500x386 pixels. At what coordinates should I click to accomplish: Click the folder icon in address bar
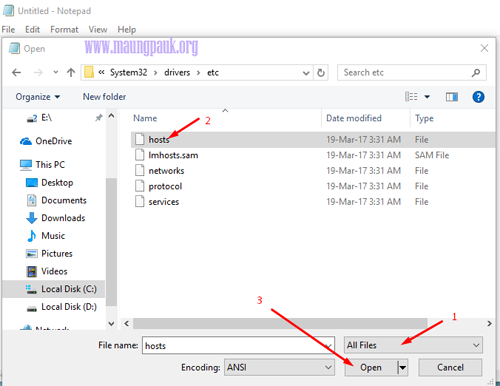coord(89,72)
